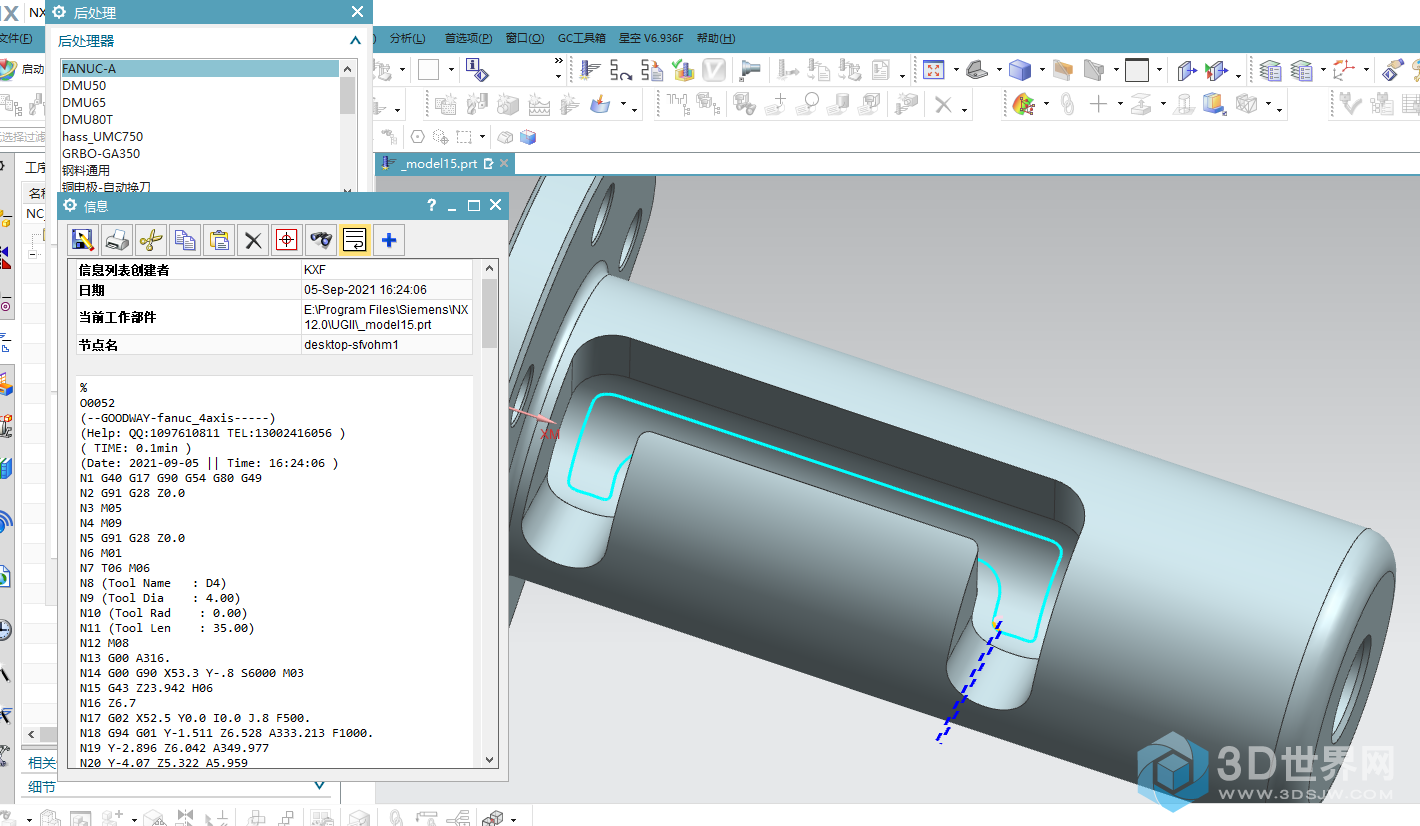Click the Machine Simulation icon
This screenshot has height=826, width=1420.
coord(751,70)
